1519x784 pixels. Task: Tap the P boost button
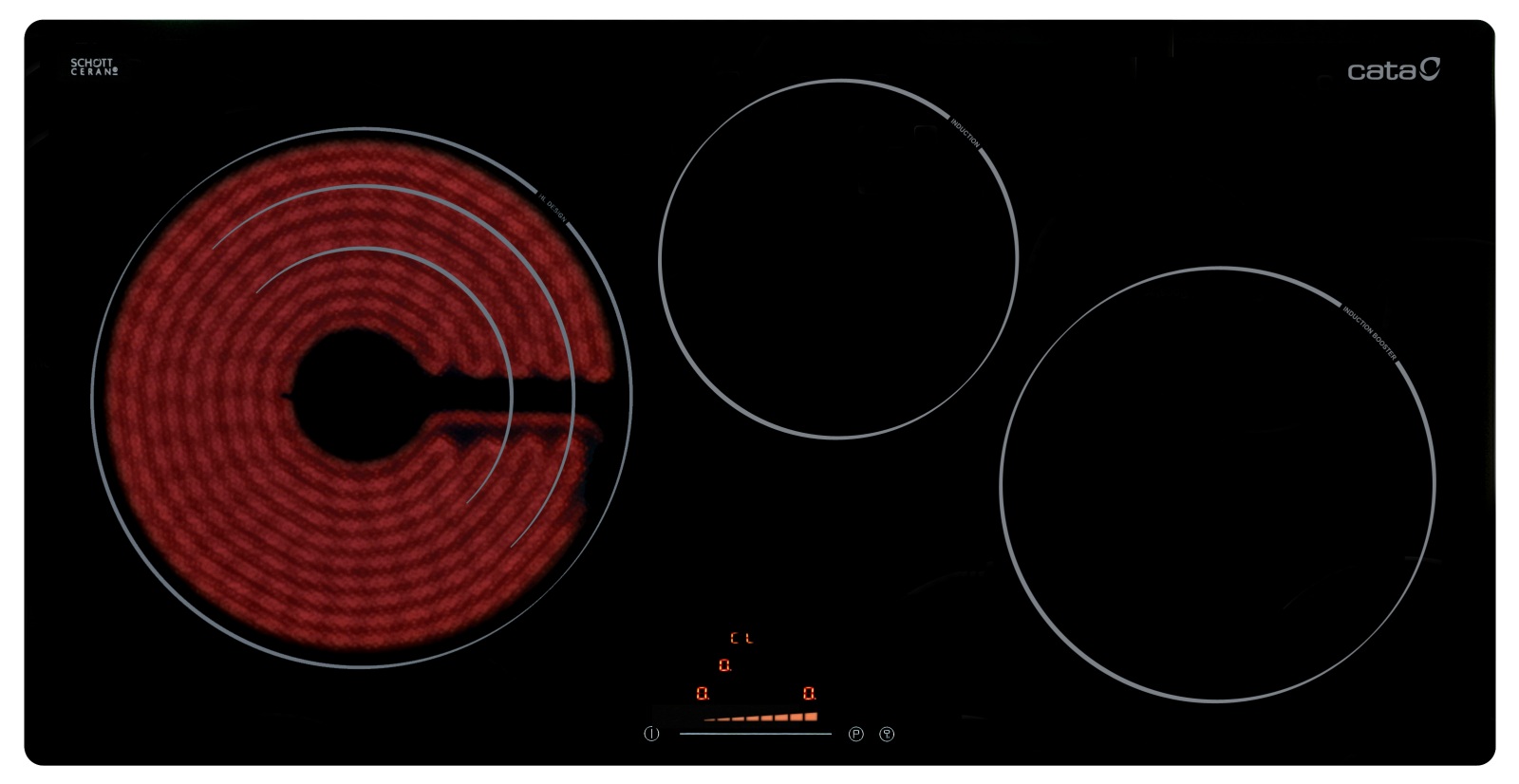tap(855, 734)
